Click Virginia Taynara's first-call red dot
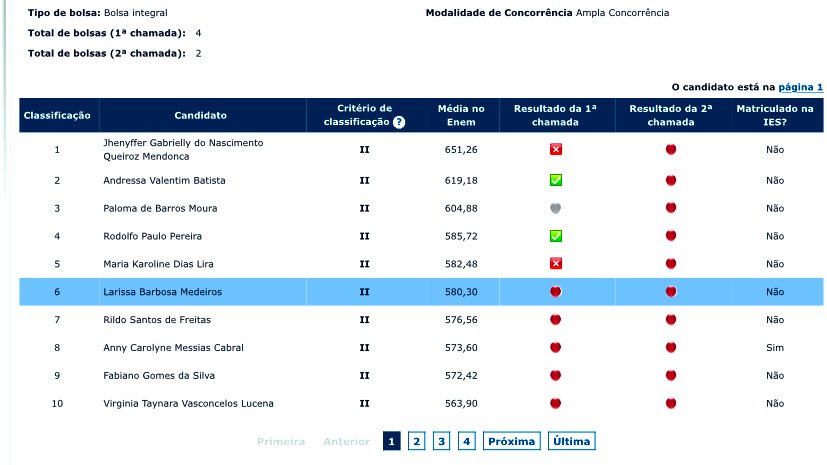The width and height of the screenshot is (827, 465). point(555,403)
